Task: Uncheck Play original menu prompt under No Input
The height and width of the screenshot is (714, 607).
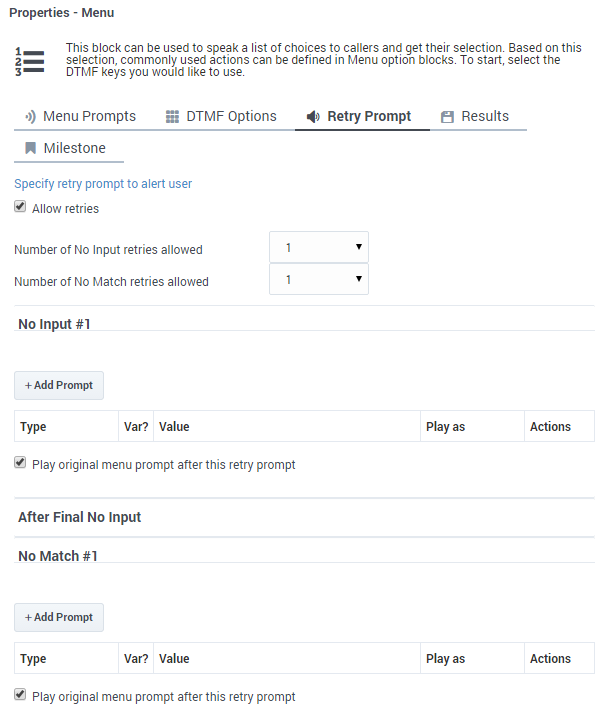Action: [20, 463]
